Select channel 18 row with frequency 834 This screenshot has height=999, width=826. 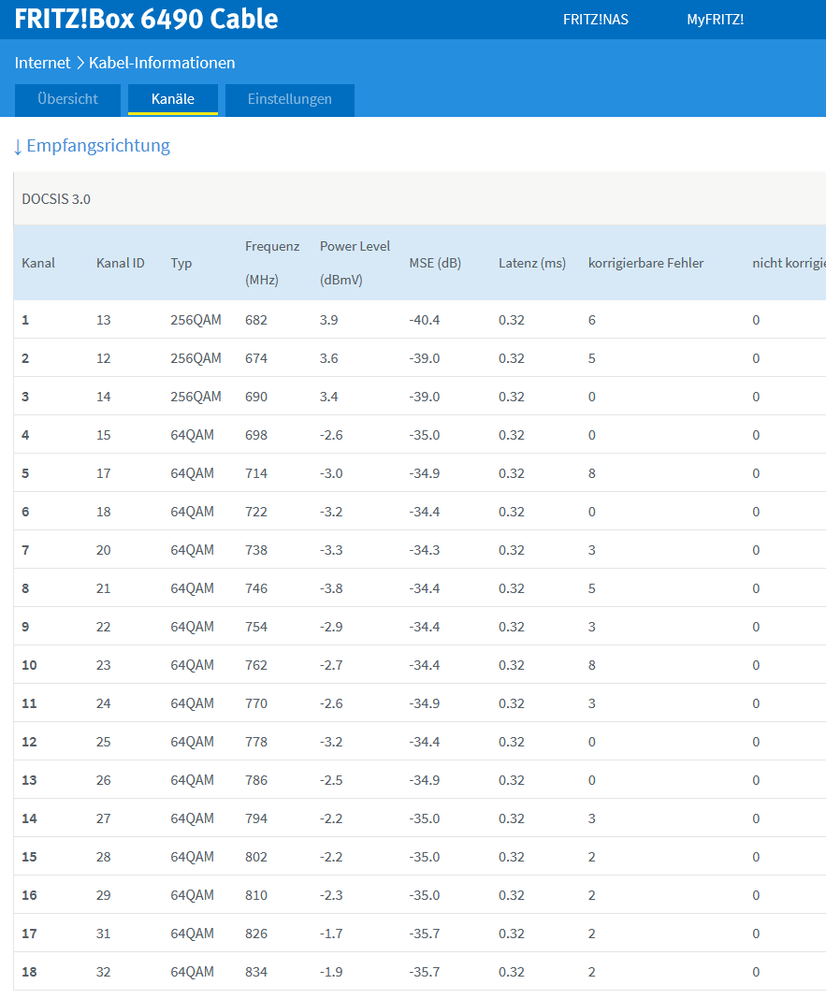pyautogui.click(x=256, y=972)
